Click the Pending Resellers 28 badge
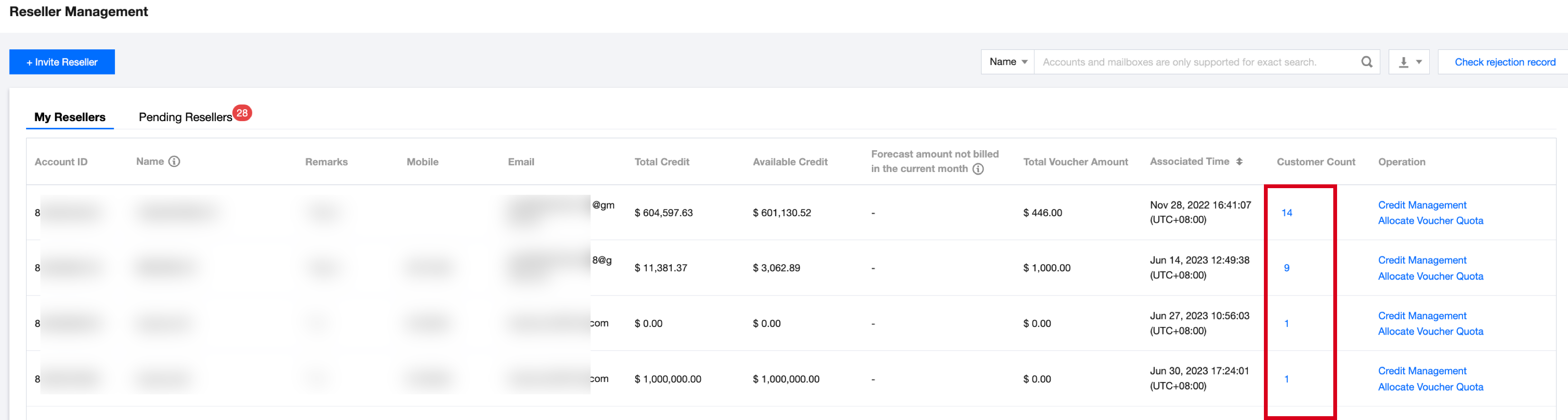Screen dimensions: 1568x420 coord(242,113)
